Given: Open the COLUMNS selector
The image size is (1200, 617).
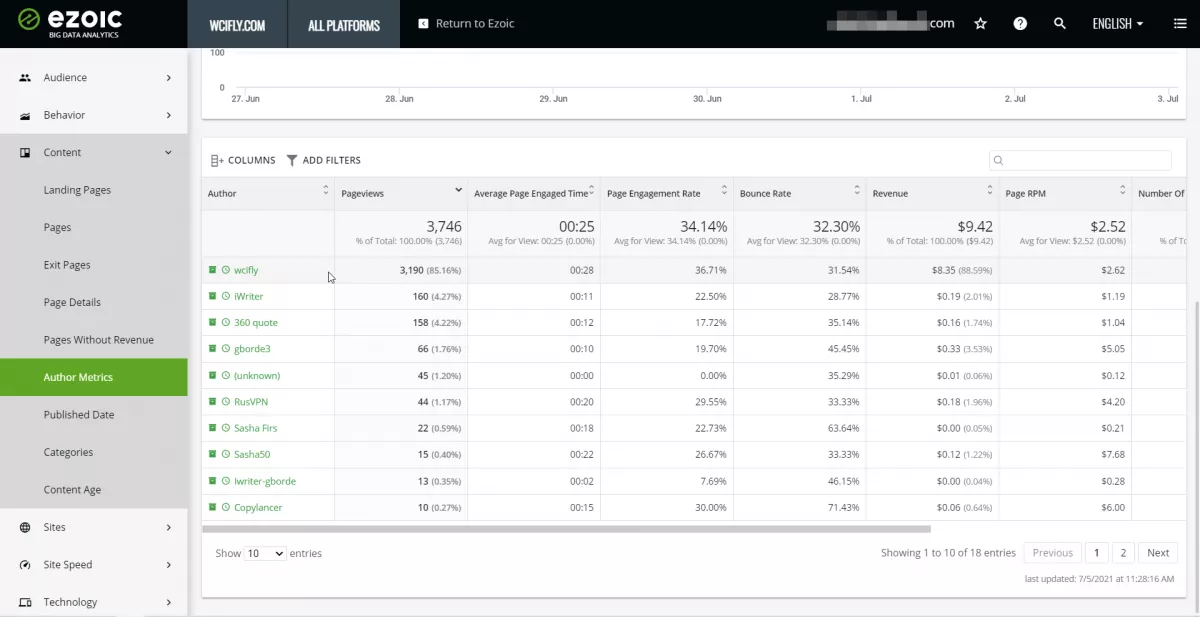Looking at the screenshot, I should pos(243,160).
